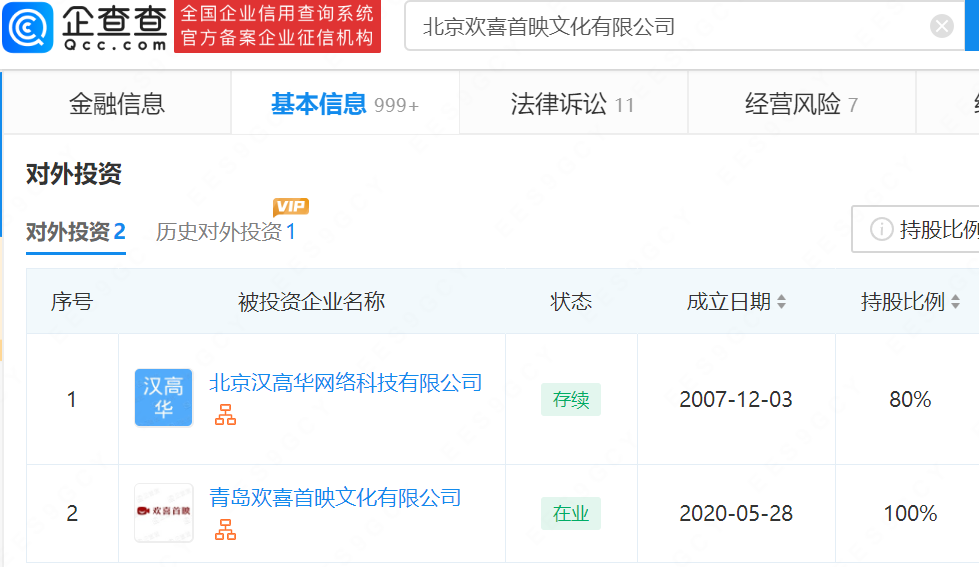The image size is (979, 567).
Task: Open 青岛欢喜首映文化有限公司 company link
Action: coord(335,498)
